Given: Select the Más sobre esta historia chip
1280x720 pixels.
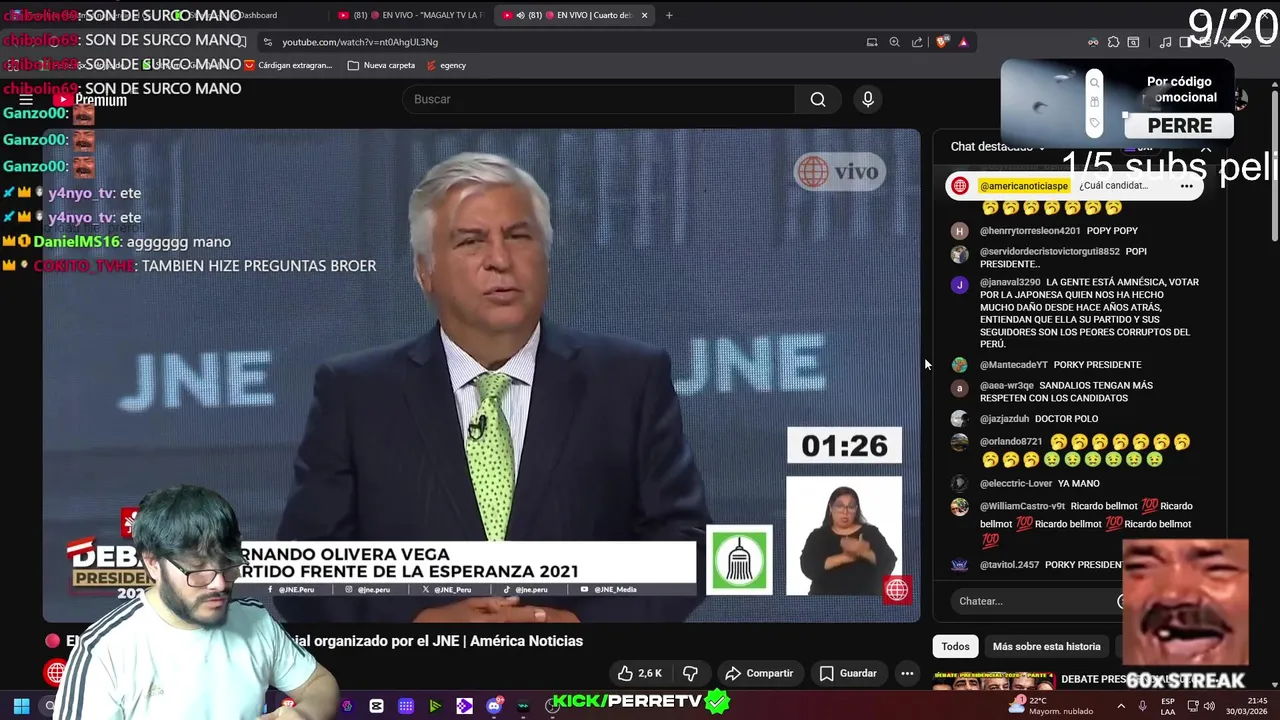Looking at the screenshot, I should click(x=1046, y=646).
